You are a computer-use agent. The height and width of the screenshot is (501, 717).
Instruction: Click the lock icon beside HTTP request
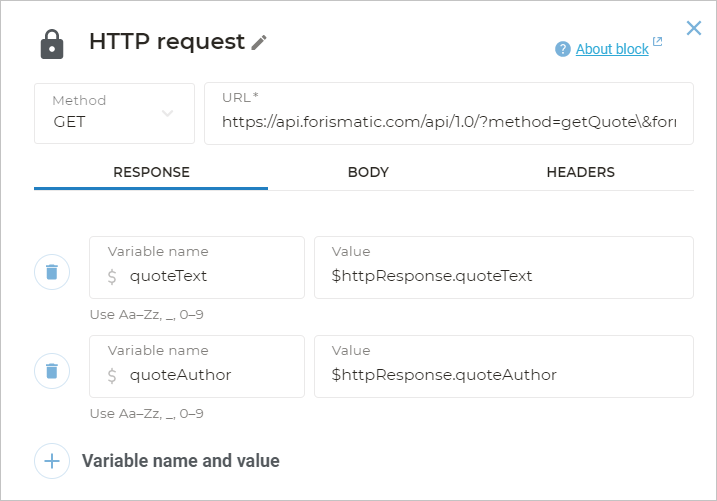click(51, 45)
